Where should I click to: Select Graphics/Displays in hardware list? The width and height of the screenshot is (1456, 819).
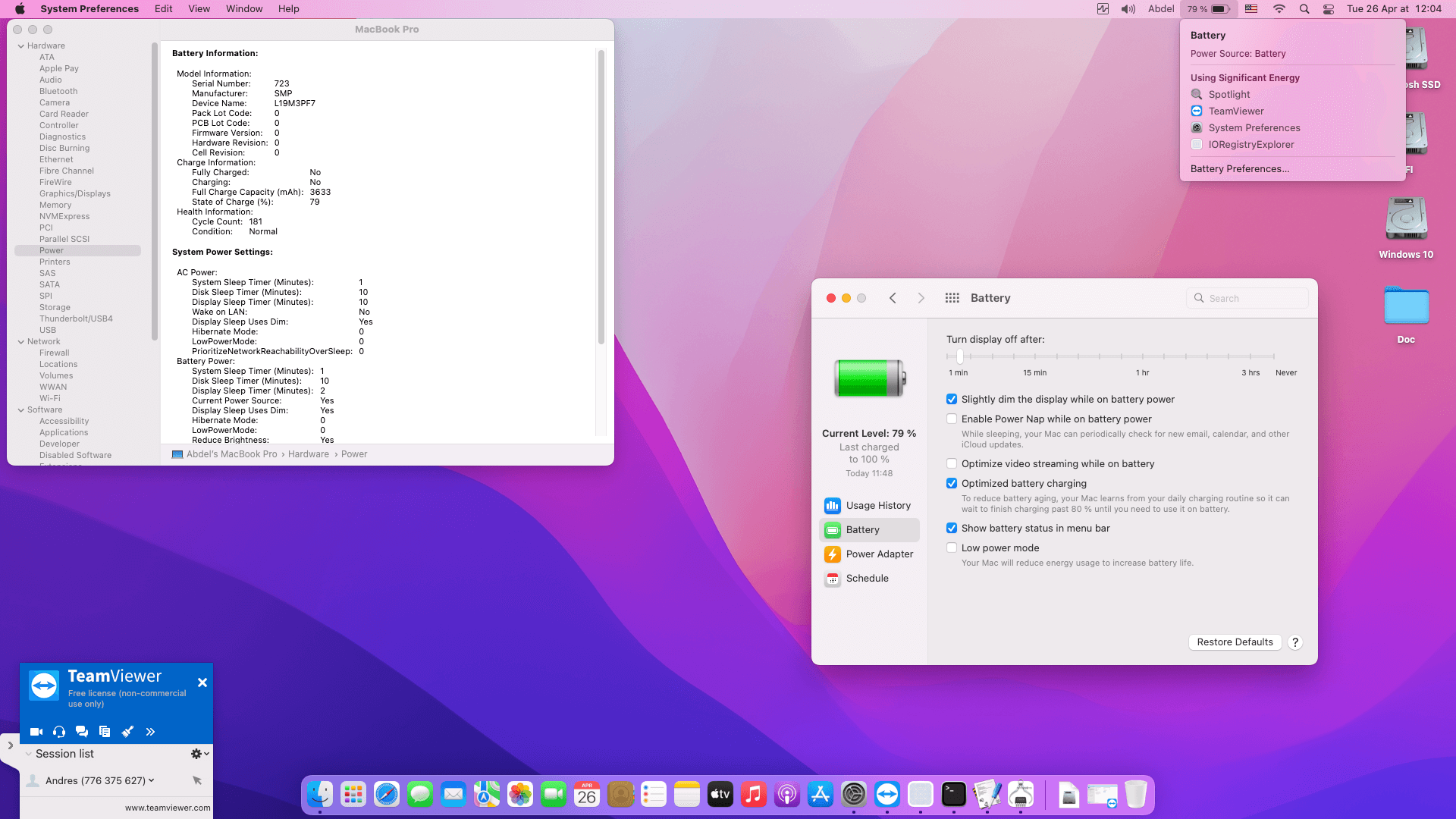pos(75,194)
